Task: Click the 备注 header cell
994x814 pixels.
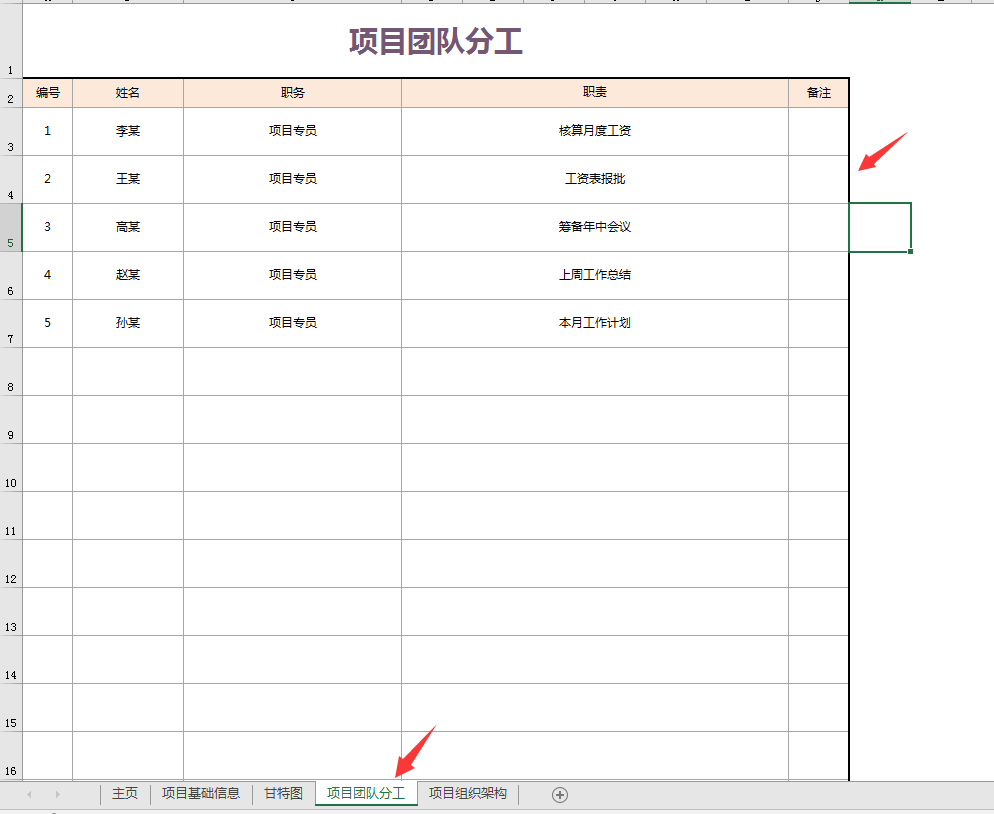Action: pos(820,92)
